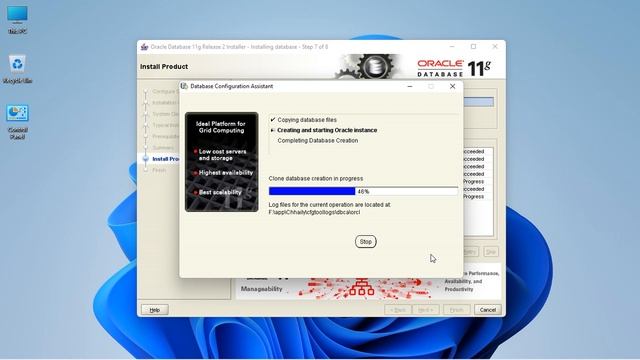
Task: Open the This PC desktop icon
Action: [17, 19]
